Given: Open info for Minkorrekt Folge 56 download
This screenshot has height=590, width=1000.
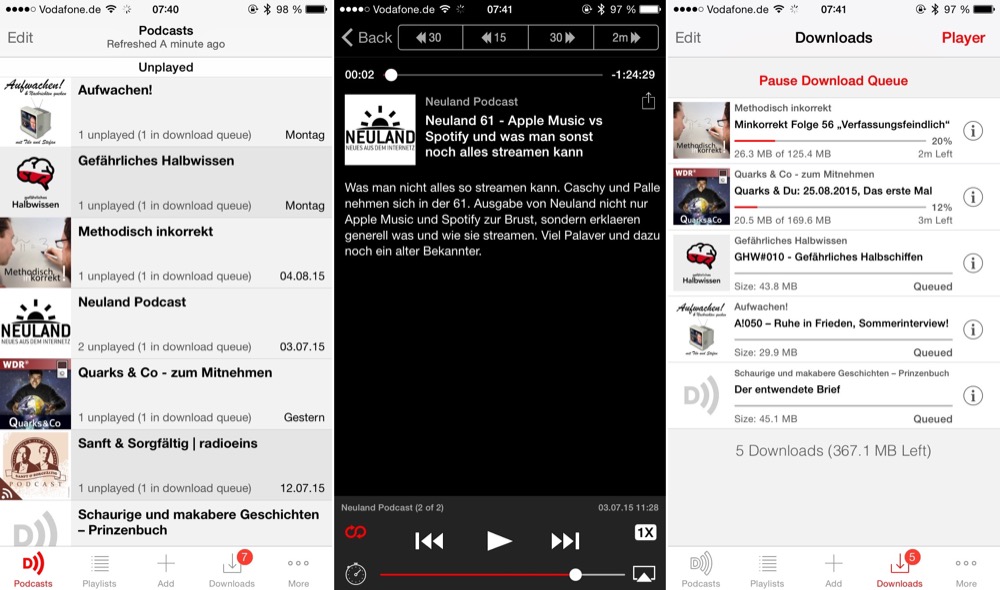Looking at the screenshot, I should pyautogui.click(x=972, y=131).
